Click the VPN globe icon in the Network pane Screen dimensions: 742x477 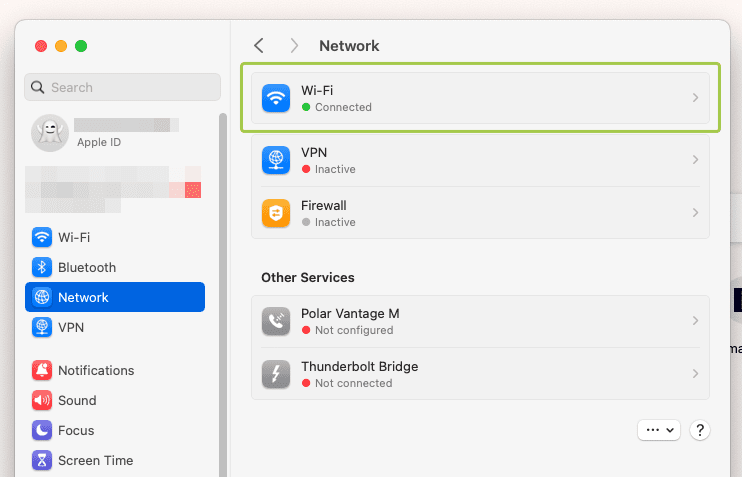pos(276,160)
